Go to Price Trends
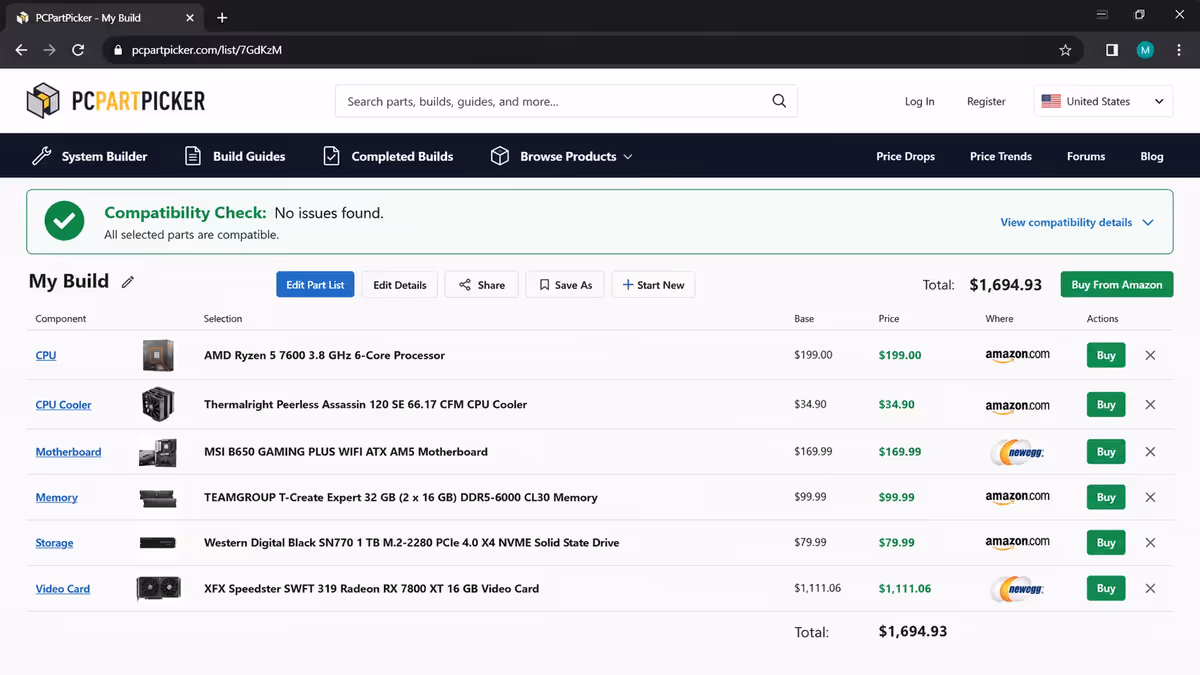 coord(1001,156)
